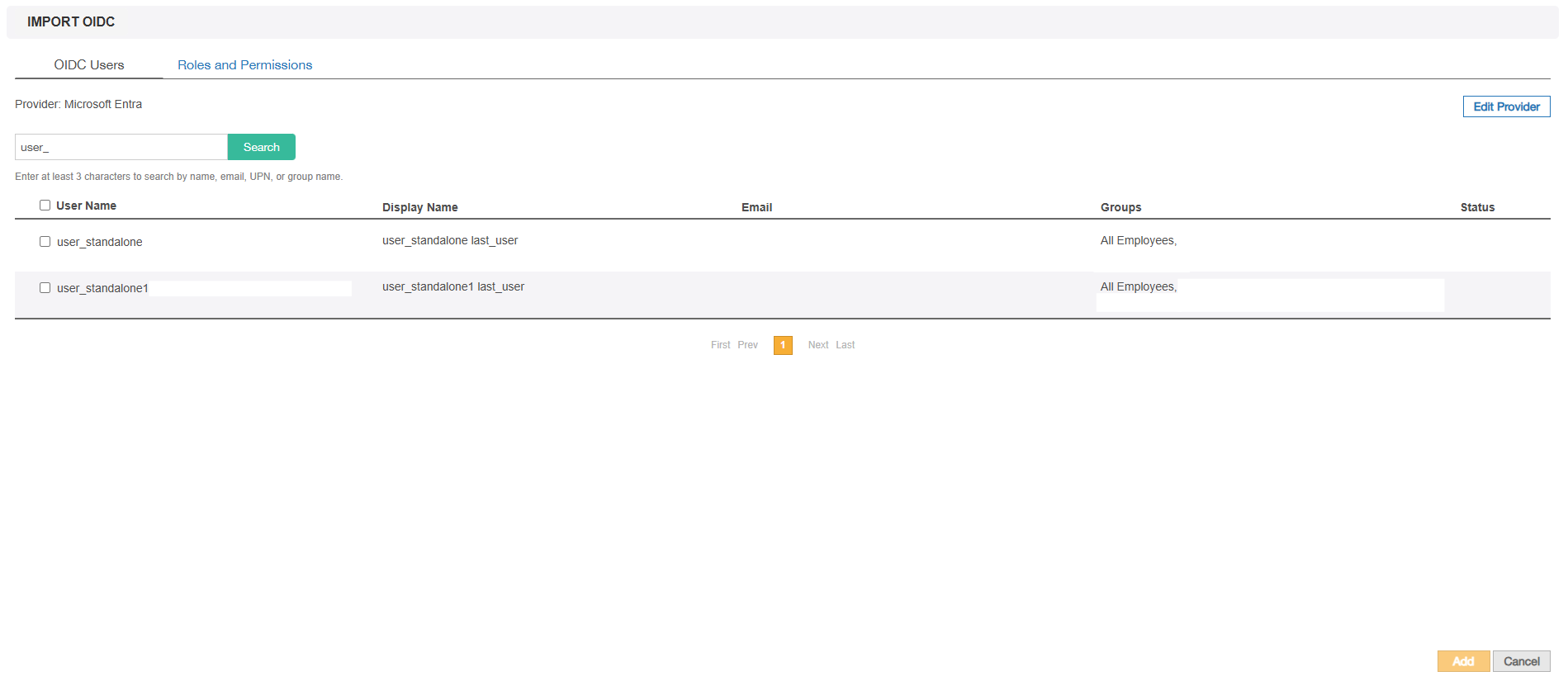This screenshot has height=681, width=1568.
Task: Click the Status column header
Action: click(1477, 207)
